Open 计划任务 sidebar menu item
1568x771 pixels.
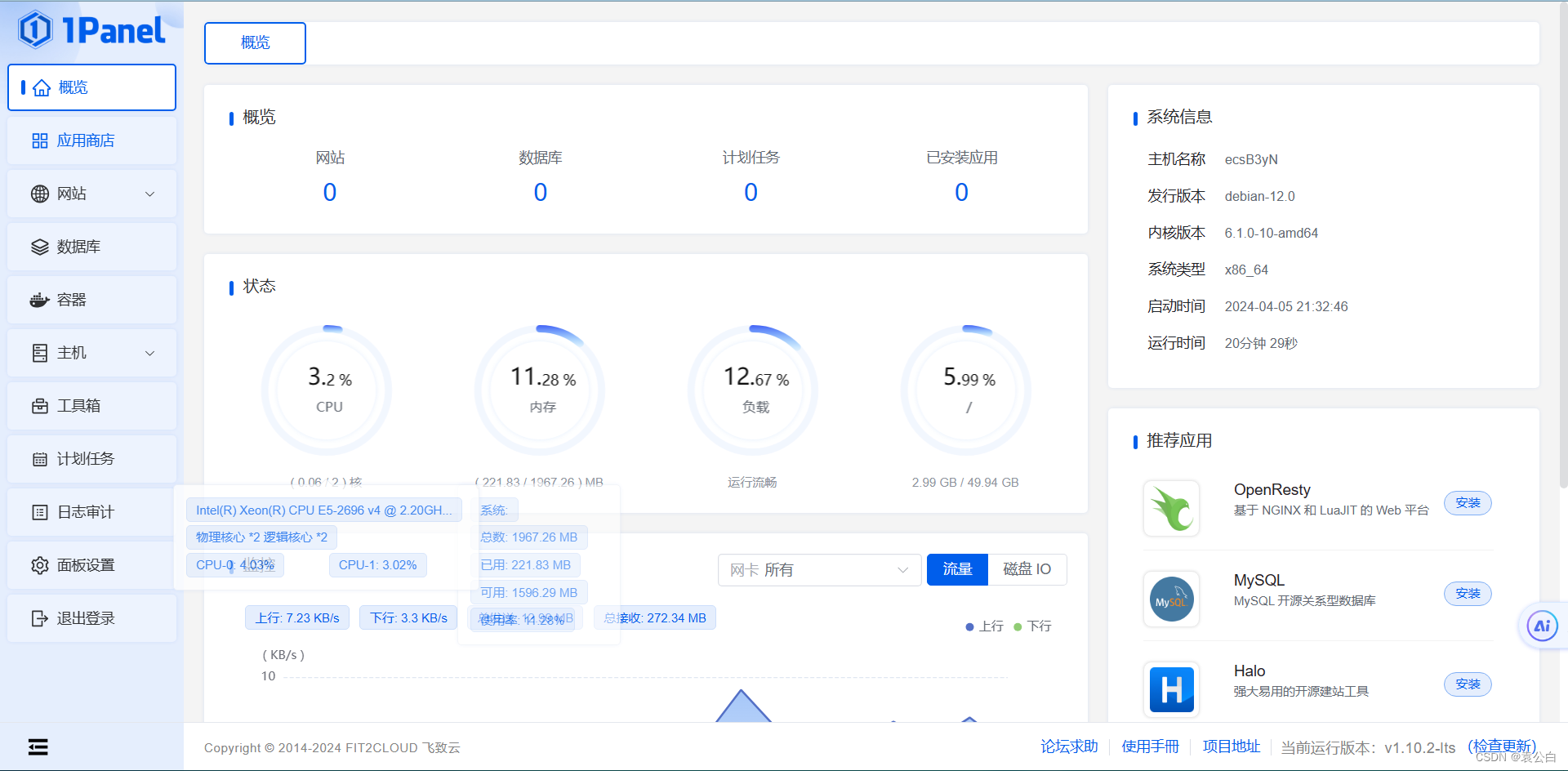(91, 459)
